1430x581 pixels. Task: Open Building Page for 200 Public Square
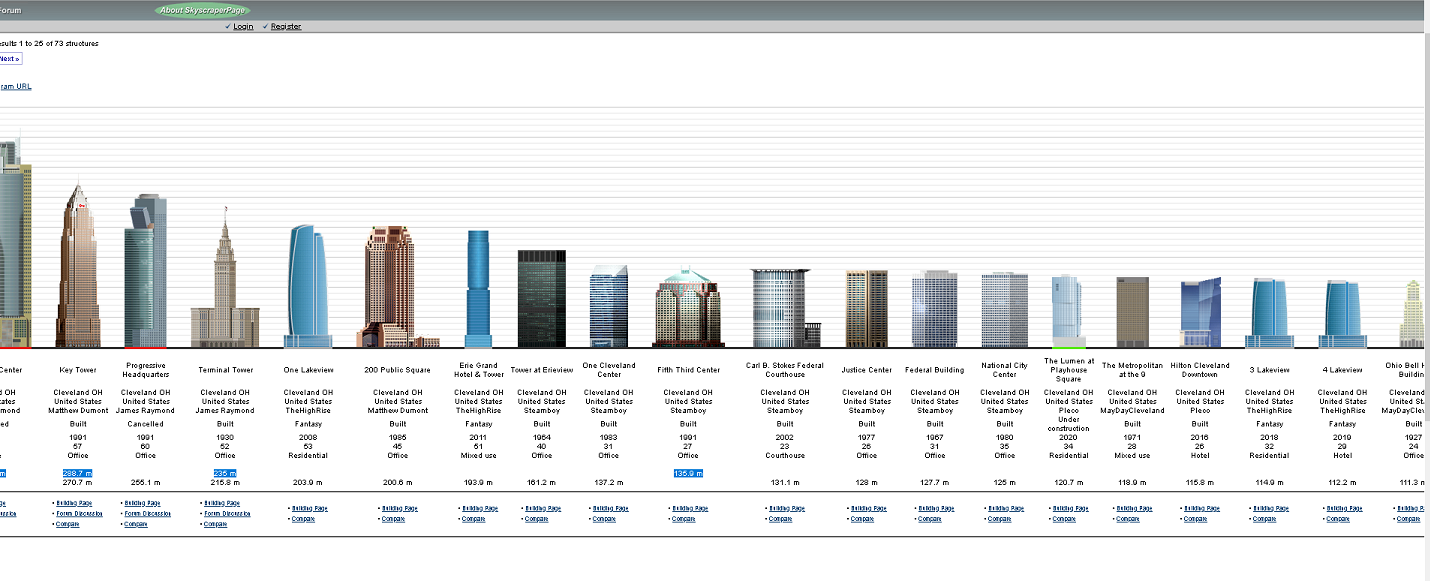[x=400, y=508]
